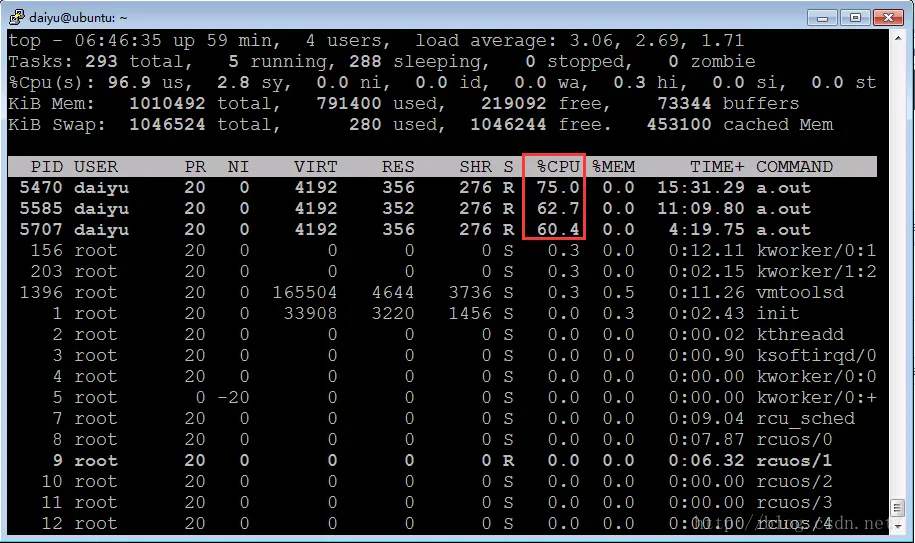Screen dimensions: 915x543
Task: Click the kworker/1:2 command
Action: (x=816, y=272)
